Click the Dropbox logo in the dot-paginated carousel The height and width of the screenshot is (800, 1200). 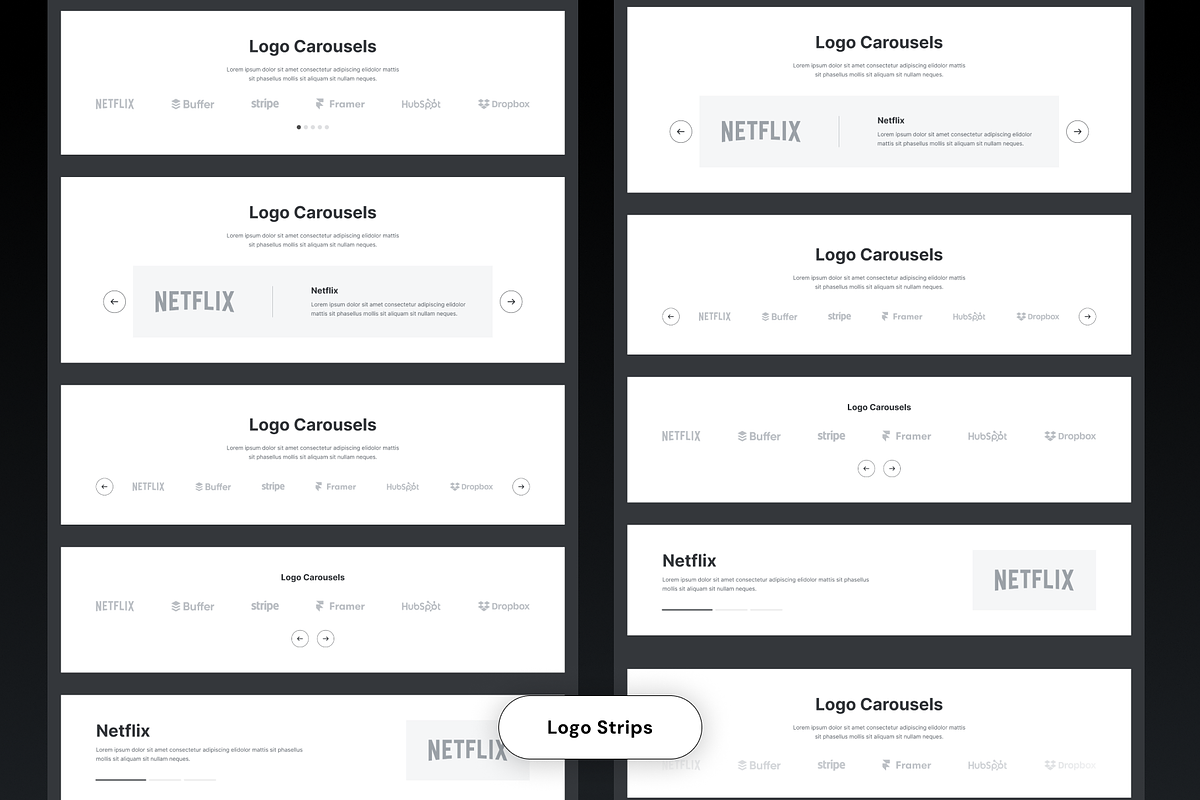pyautogui.click(x=504, y=104)
